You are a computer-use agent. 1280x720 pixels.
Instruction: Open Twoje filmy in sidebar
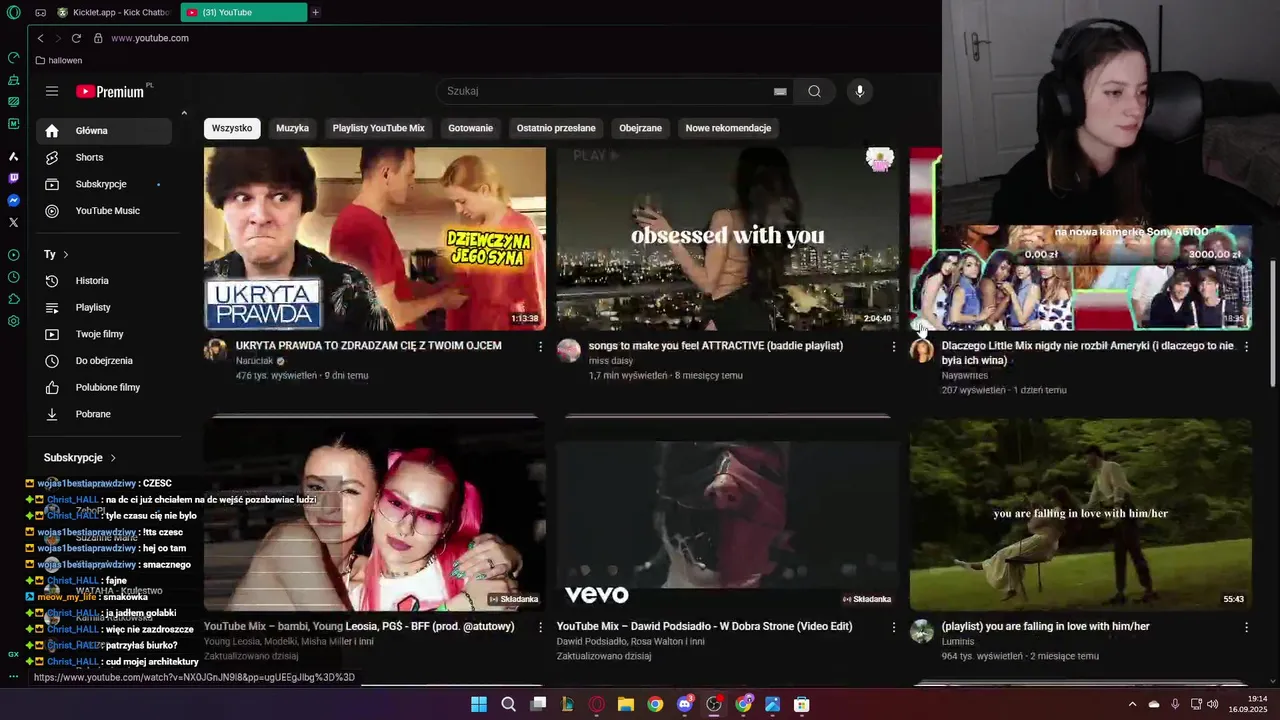(104, 334)
